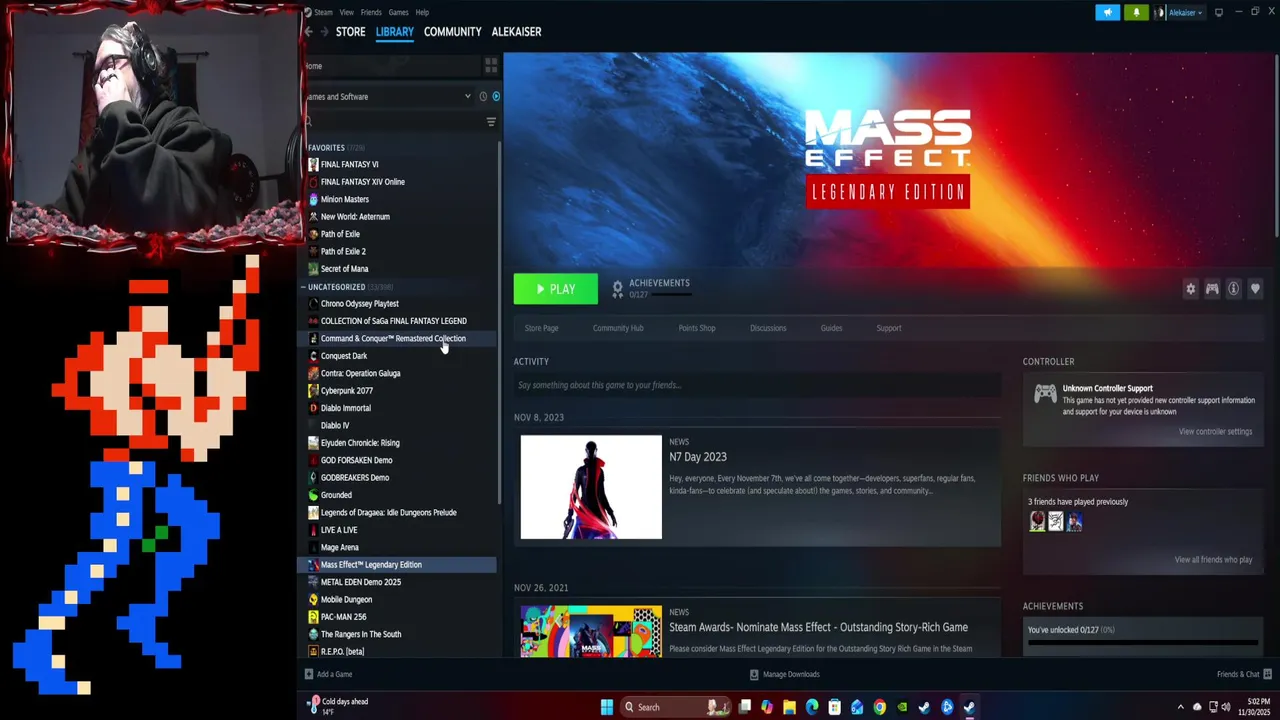
Task: Click the achievements progress bar
Action: click(x=1142, y=642)
